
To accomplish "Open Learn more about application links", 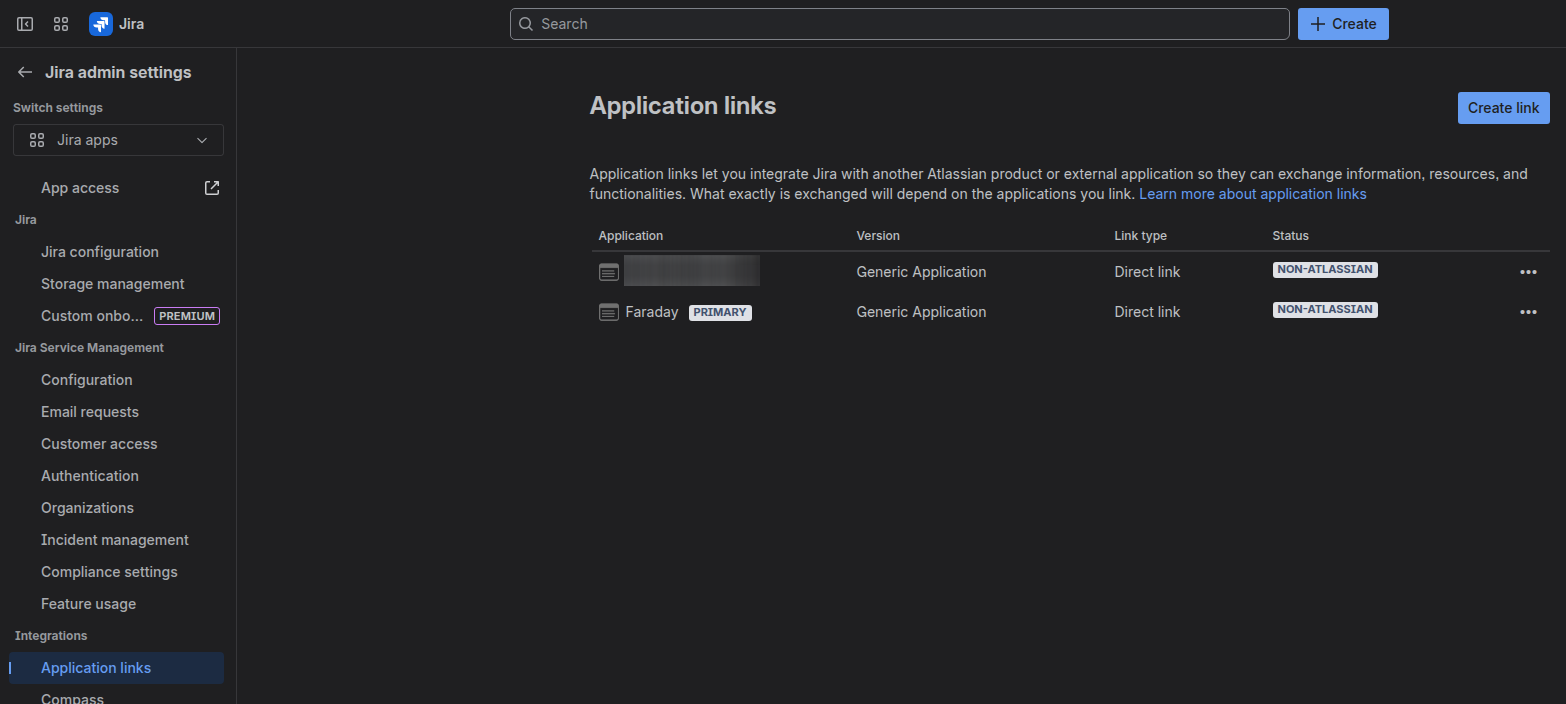I will point(1252,194).
